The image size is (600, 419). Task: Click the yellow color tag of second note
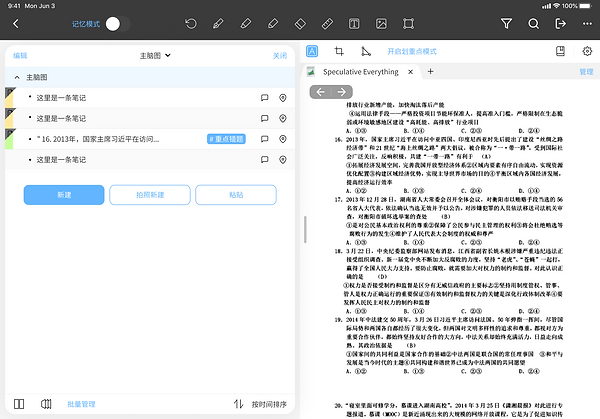[x=9, y=118]
